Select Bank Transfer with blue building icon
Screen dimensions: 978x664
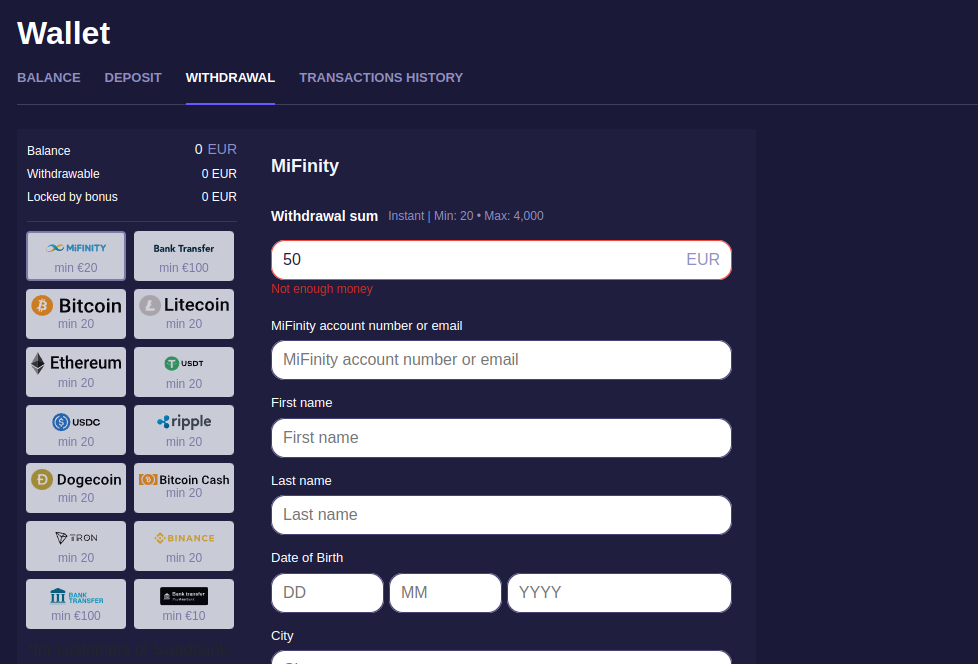pos(76,604)
